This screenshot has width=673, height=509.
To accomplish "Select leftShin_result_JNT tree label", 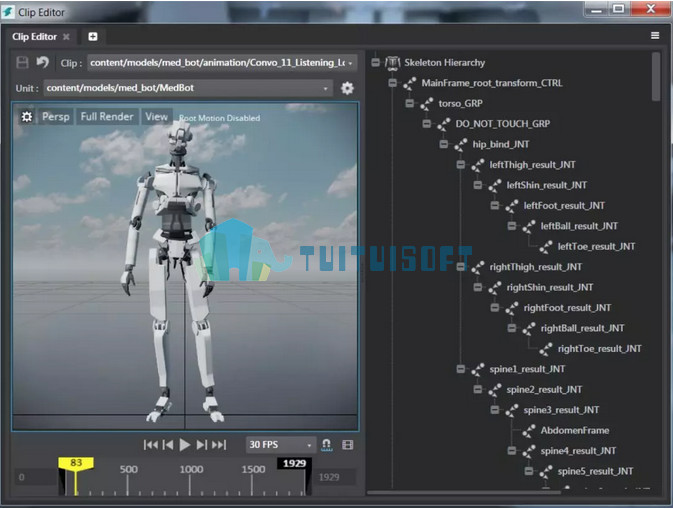I will click(x=546, y=185).
